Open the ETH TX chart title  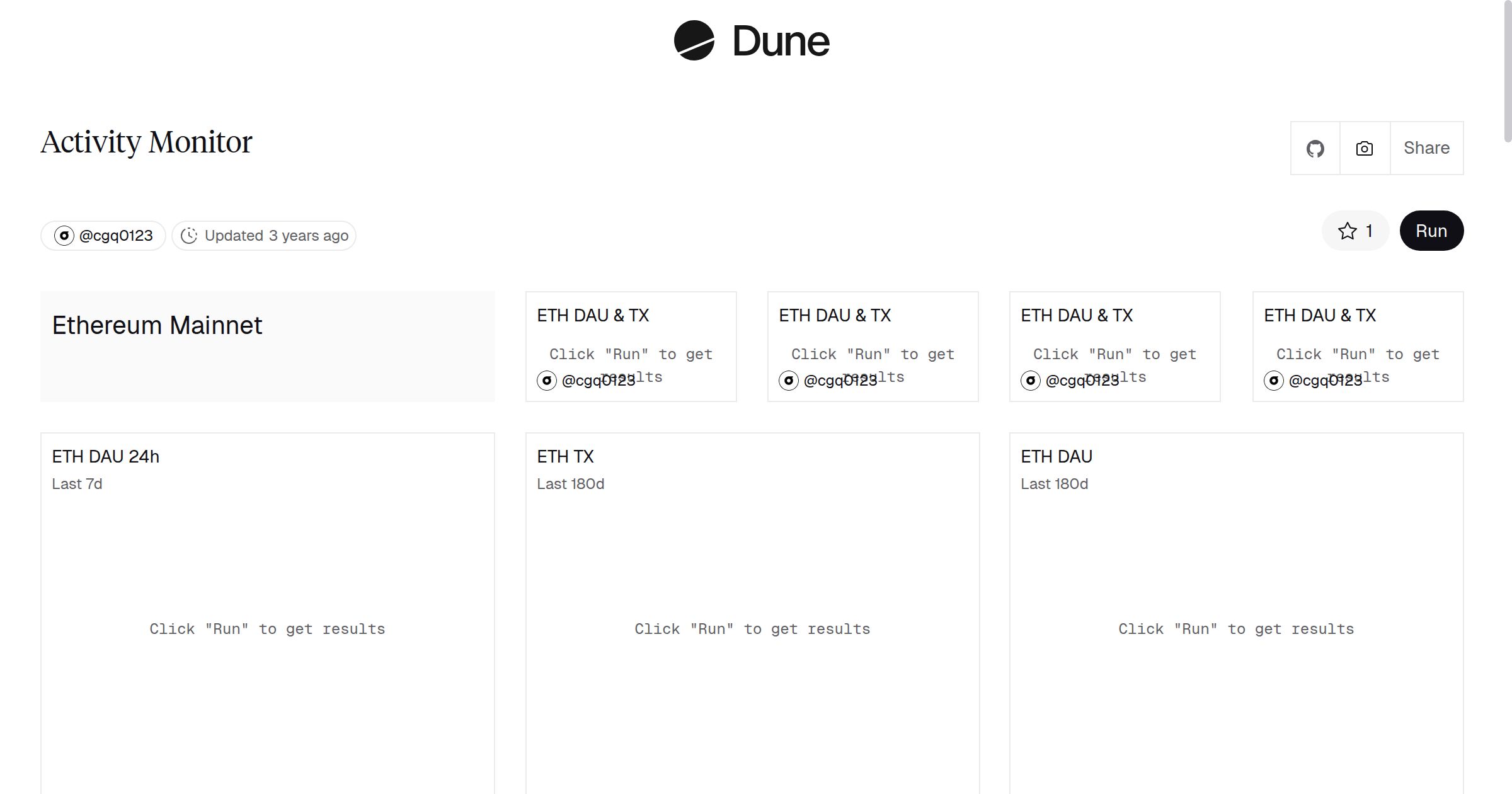(565, 456)
